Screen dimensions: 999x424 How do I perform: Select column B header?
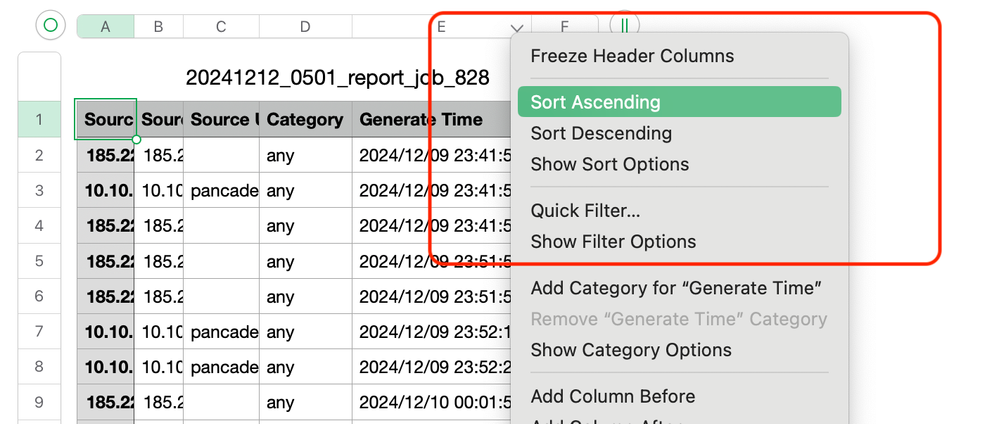coord(158,27)
